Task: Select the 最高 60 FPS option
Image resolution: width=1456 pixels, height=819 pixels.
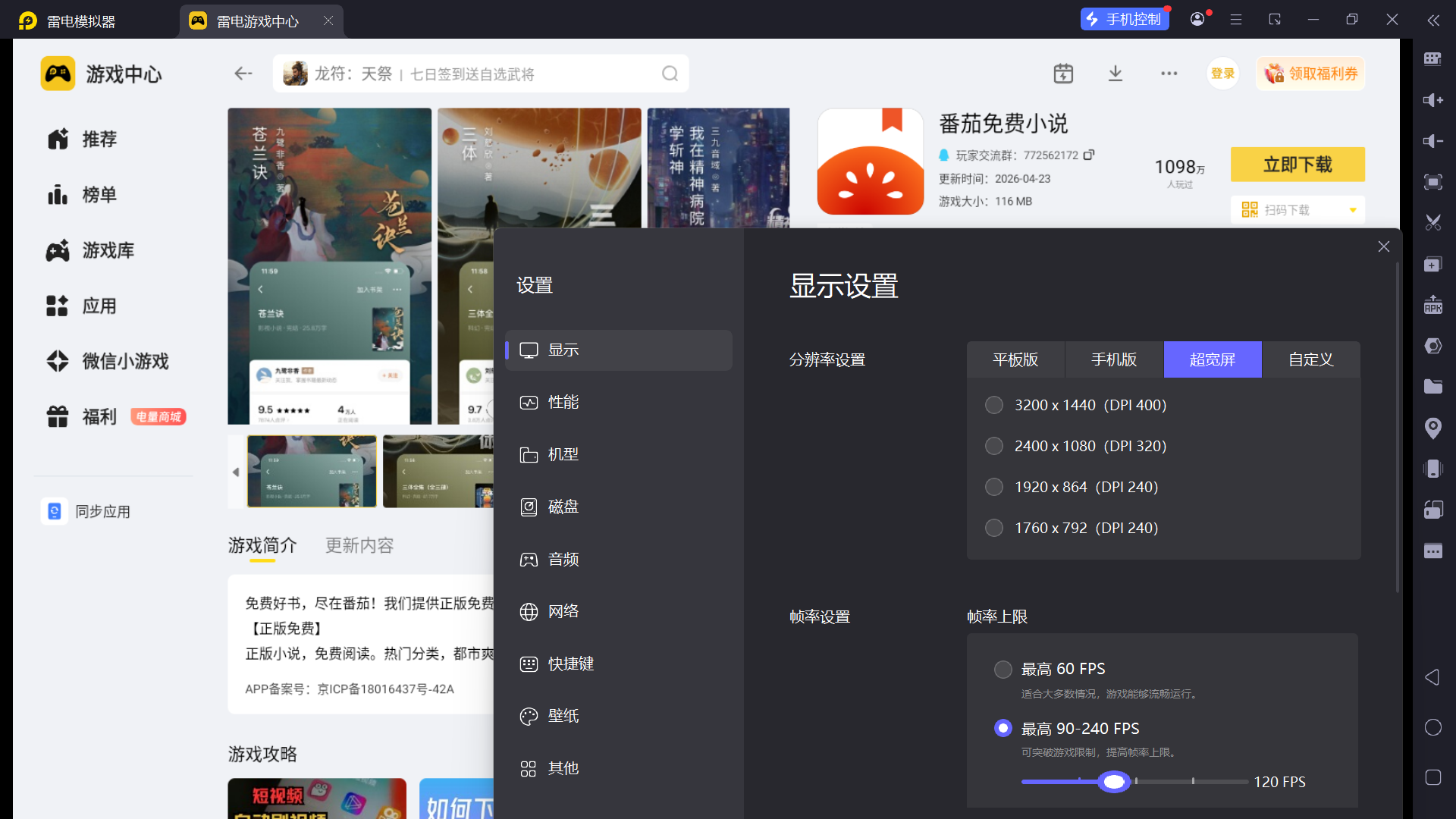Action: click(x=1003, y=669)
